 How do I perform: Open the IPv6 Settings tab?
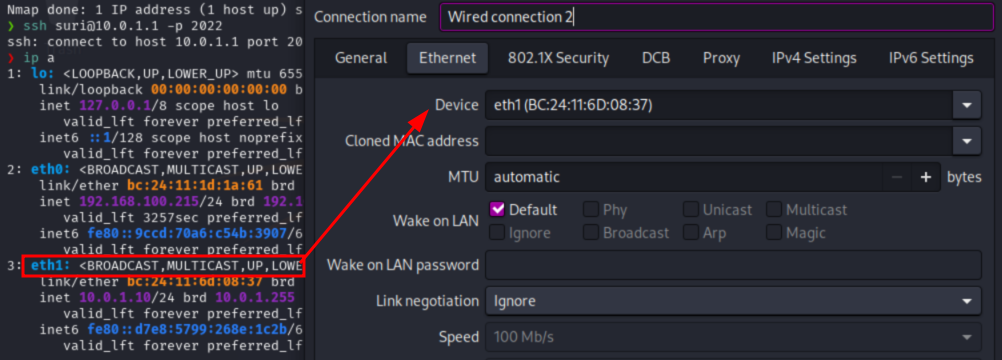931,58
